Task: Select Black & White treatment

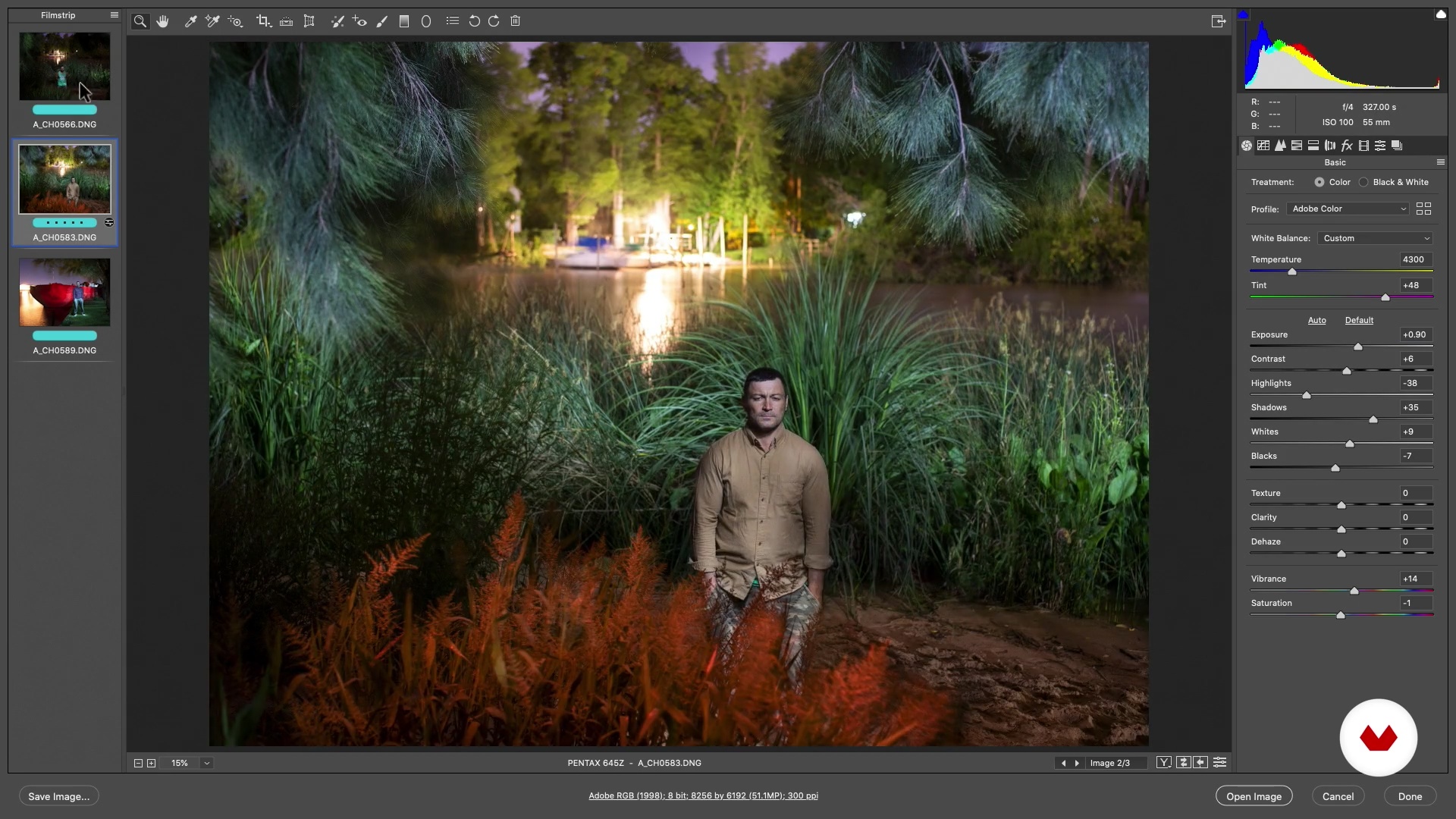Action: coord(1364,182)
